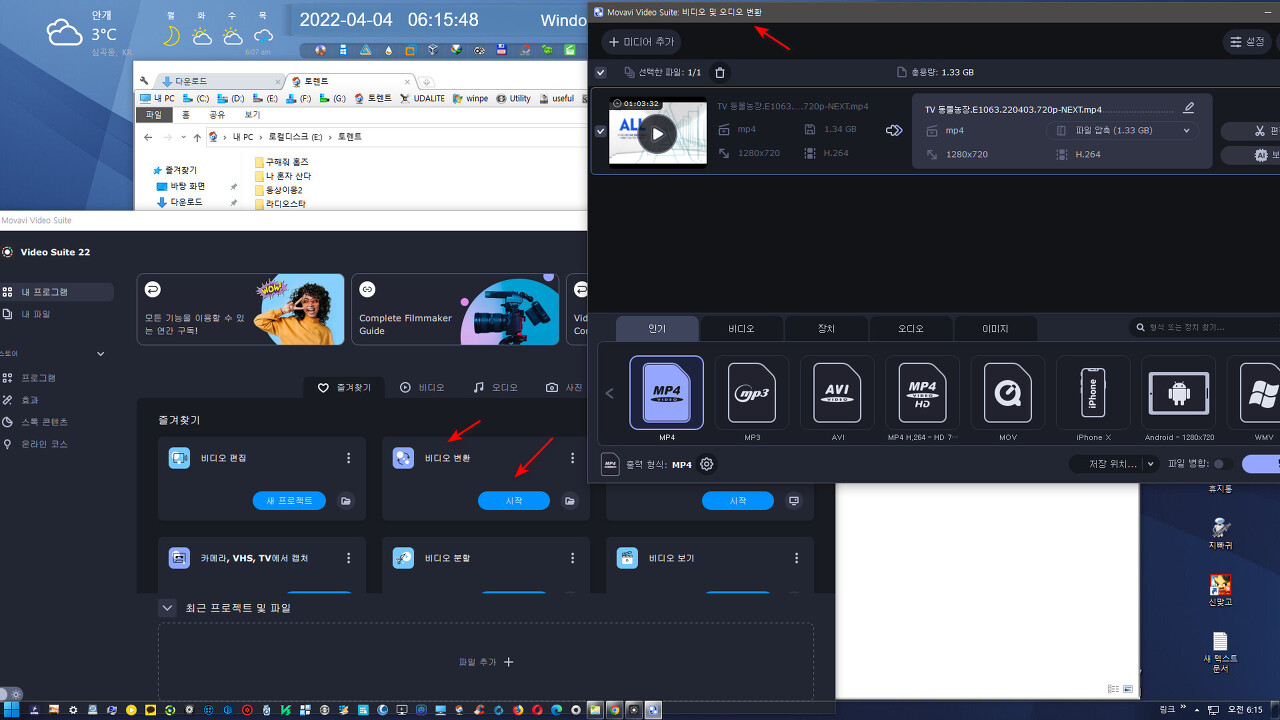
Task: Select 오디오 tab in Video Suite launcher
Action: pos(496,387)
